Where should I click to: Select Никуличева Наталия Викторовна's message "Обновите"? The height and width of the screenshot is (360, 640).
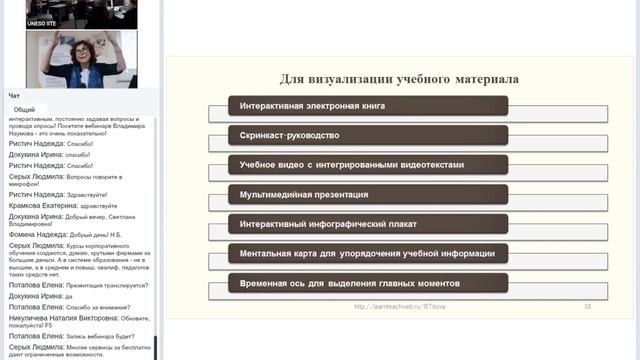tap(80, 322)
